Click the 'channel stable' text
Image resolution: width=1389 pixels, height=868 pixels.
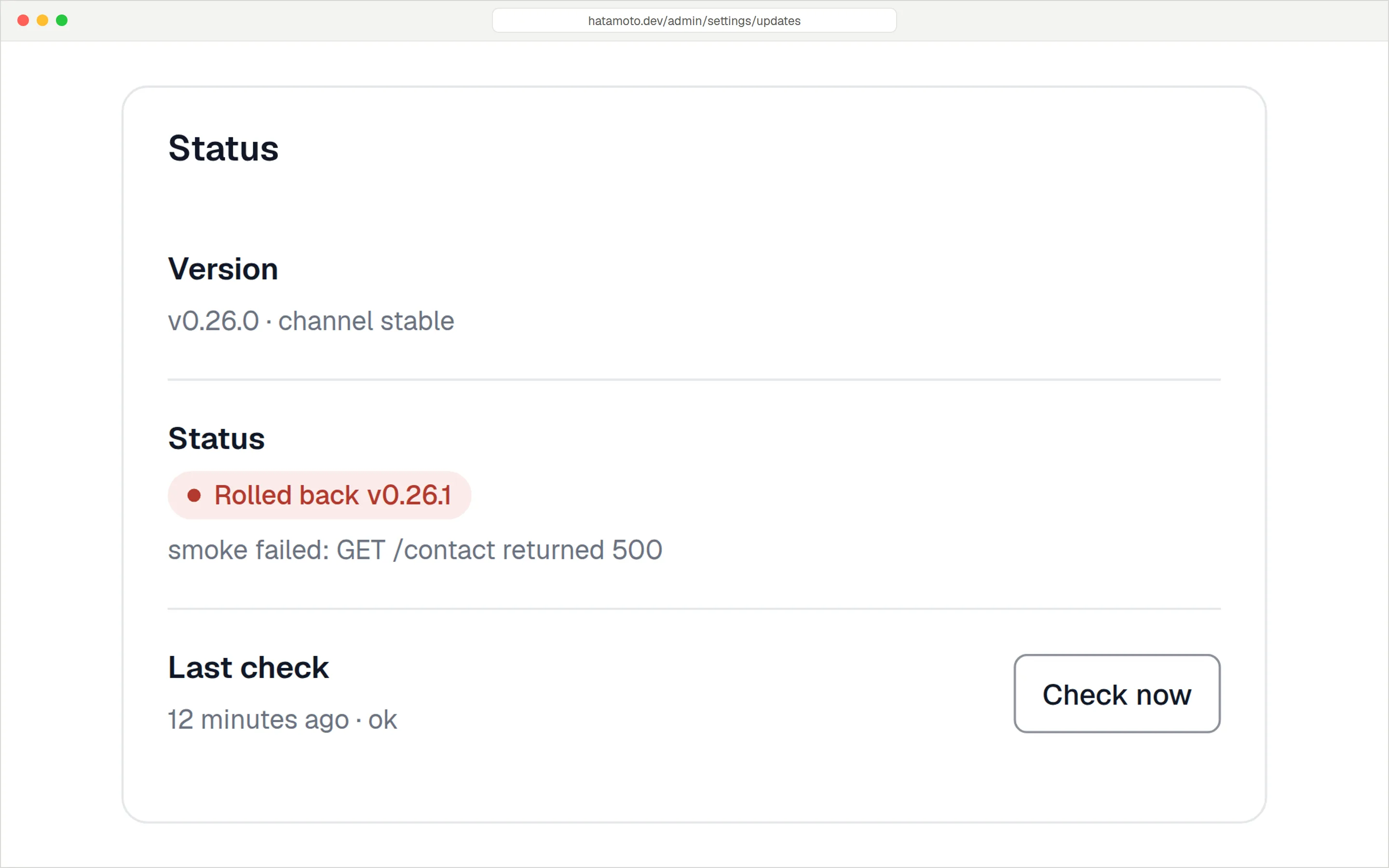366,321
